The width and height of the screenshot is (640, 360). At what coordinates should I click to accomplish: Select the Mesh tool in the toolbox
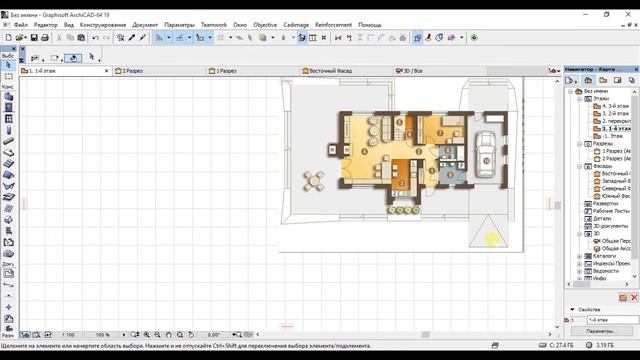tap(8, 209)
